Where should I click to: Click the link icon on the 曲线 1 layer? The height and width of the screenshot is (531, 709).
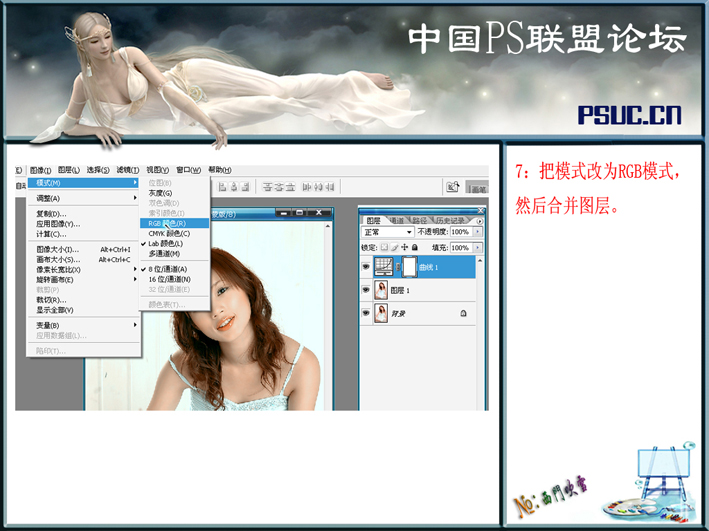[398, 267]
